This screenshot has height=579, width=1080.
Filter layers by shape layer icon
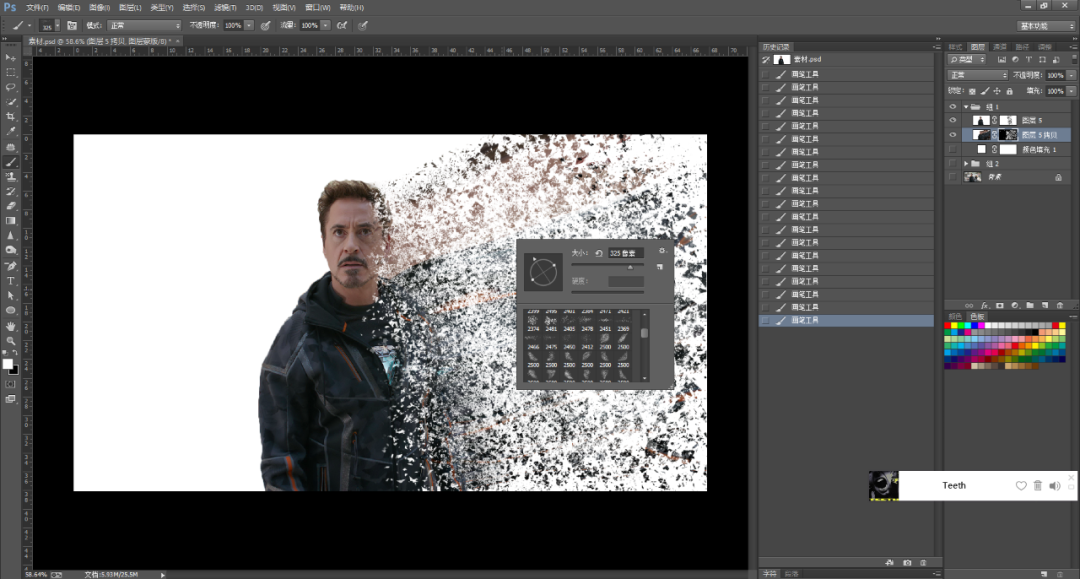pyautogui.click(x=1042, y=60)
